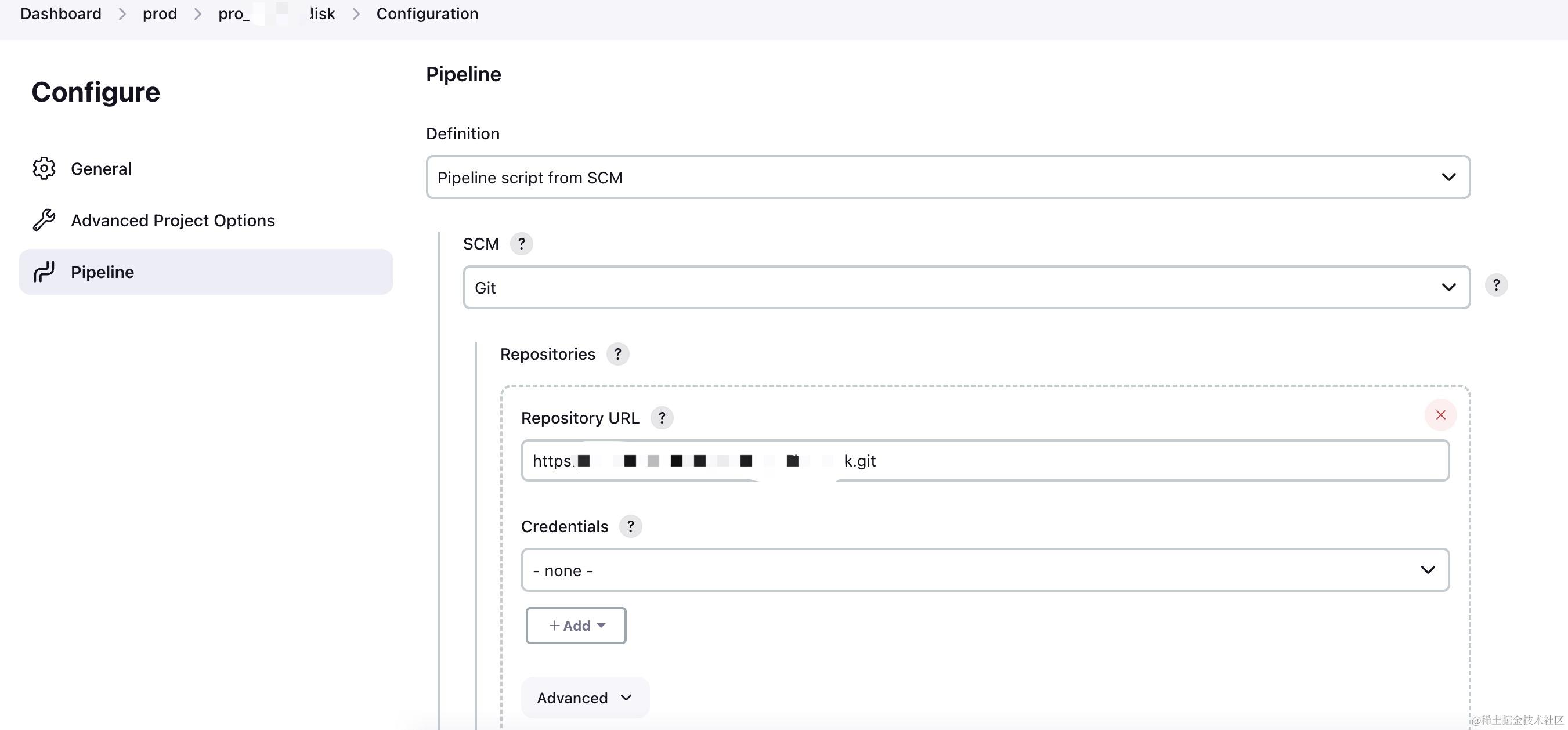Open Advanced Project Options section
The width and height of the screenshot is (1568, 730).
[173, 221]
